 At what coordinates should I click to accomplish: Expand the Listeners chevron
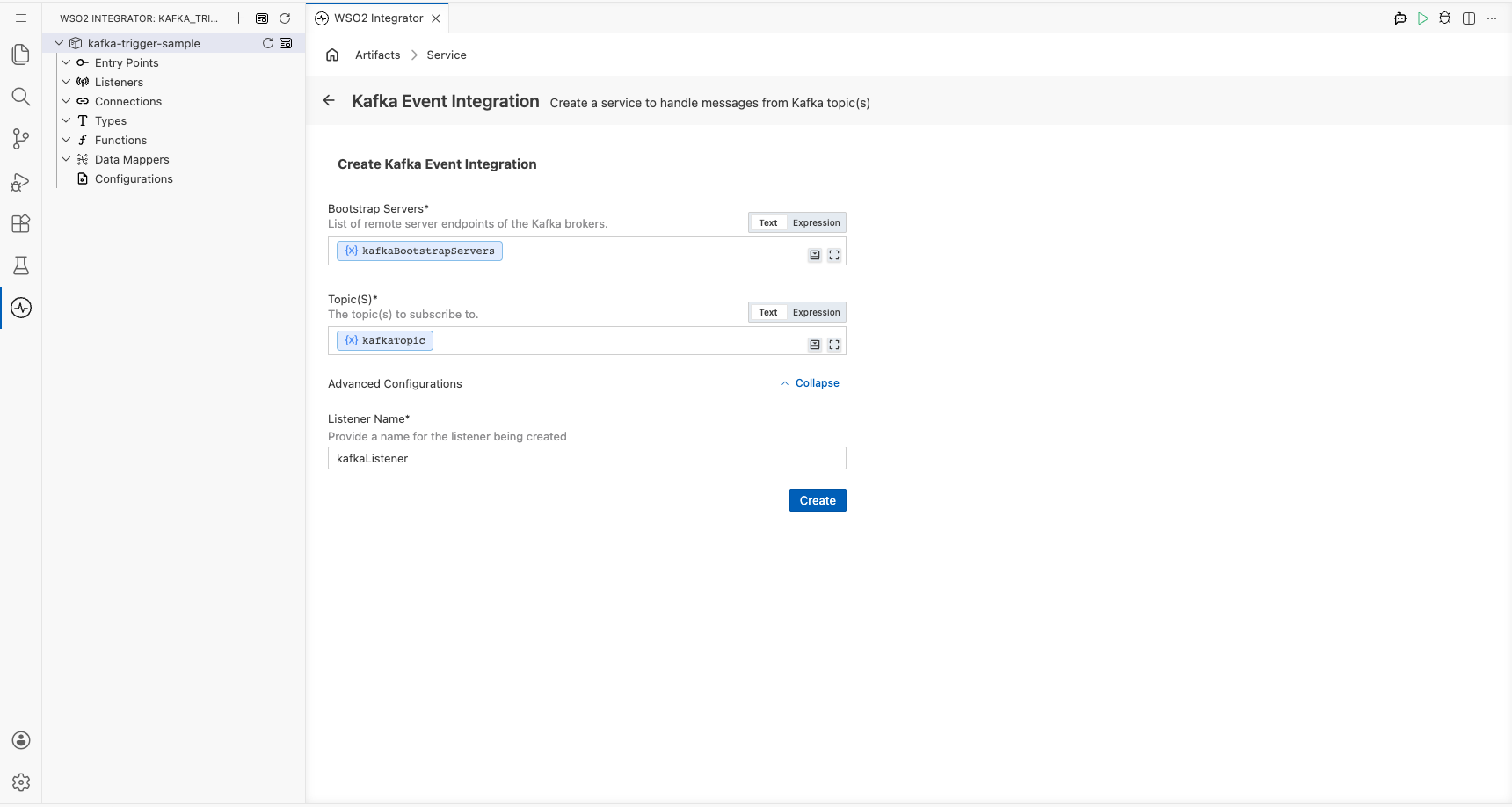(x=66, y=82)
